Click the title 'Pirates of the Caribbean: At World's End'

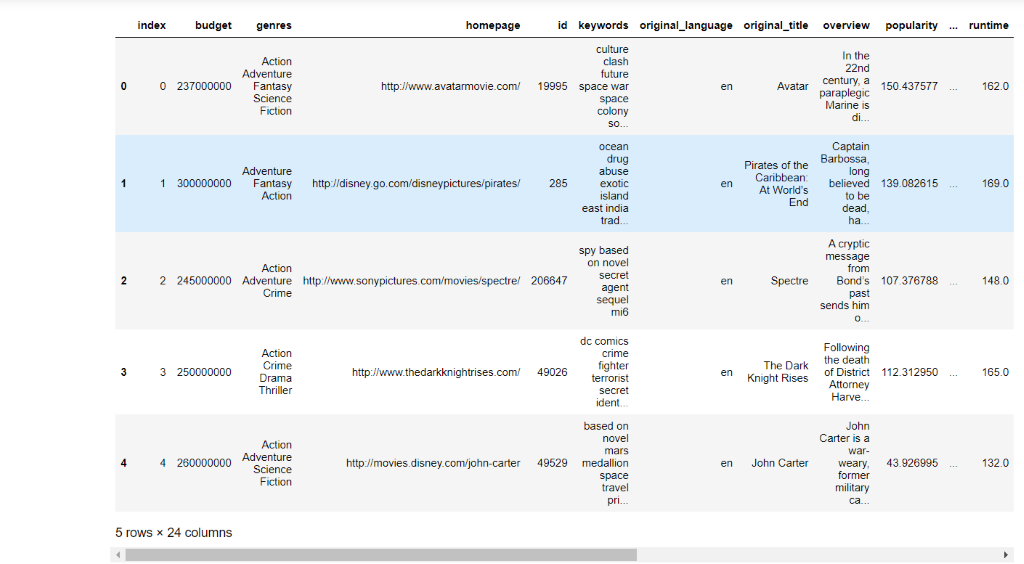[x=776, y=183]
